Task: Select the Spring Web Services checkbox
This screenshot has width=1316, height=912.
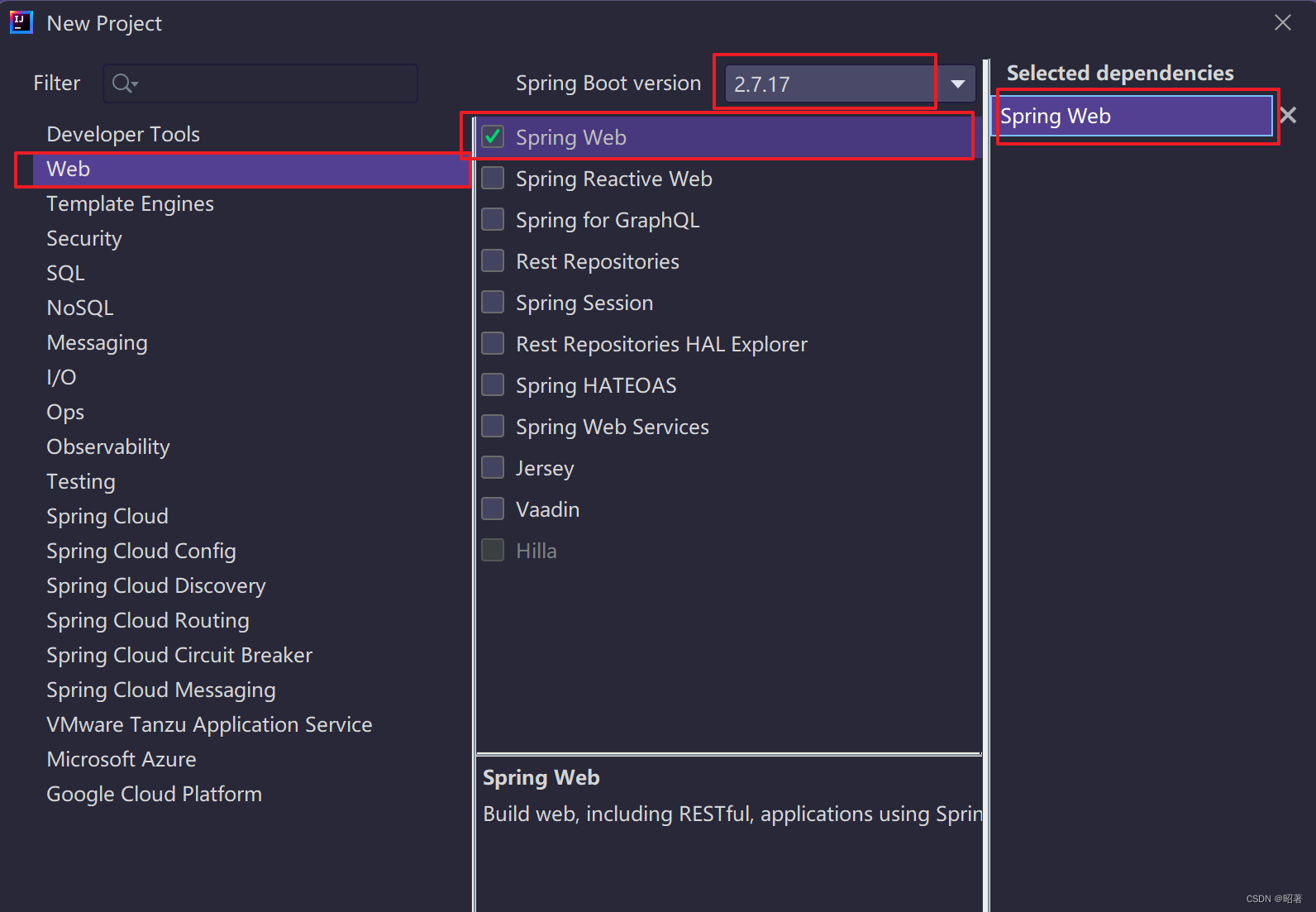Action: (x=493, y=426)
